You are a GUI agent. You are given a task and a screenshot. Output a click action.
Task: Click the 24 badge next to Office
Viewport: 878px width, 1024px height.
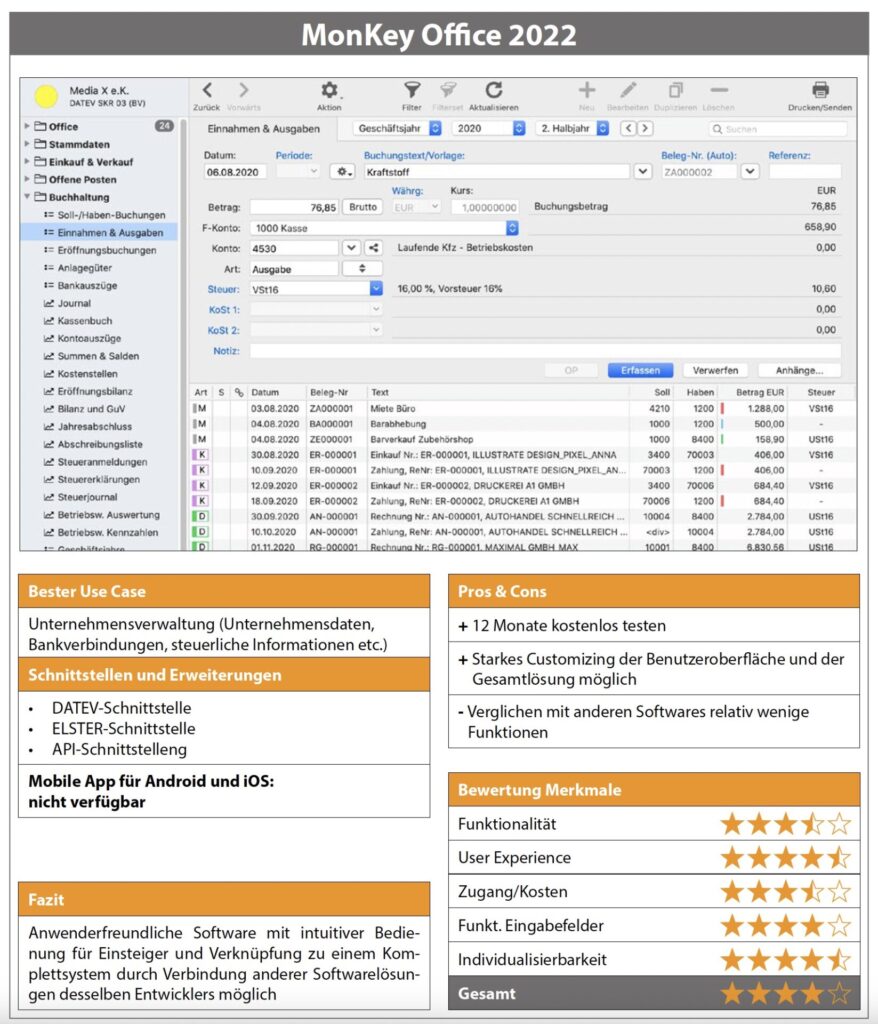point(164,125)
